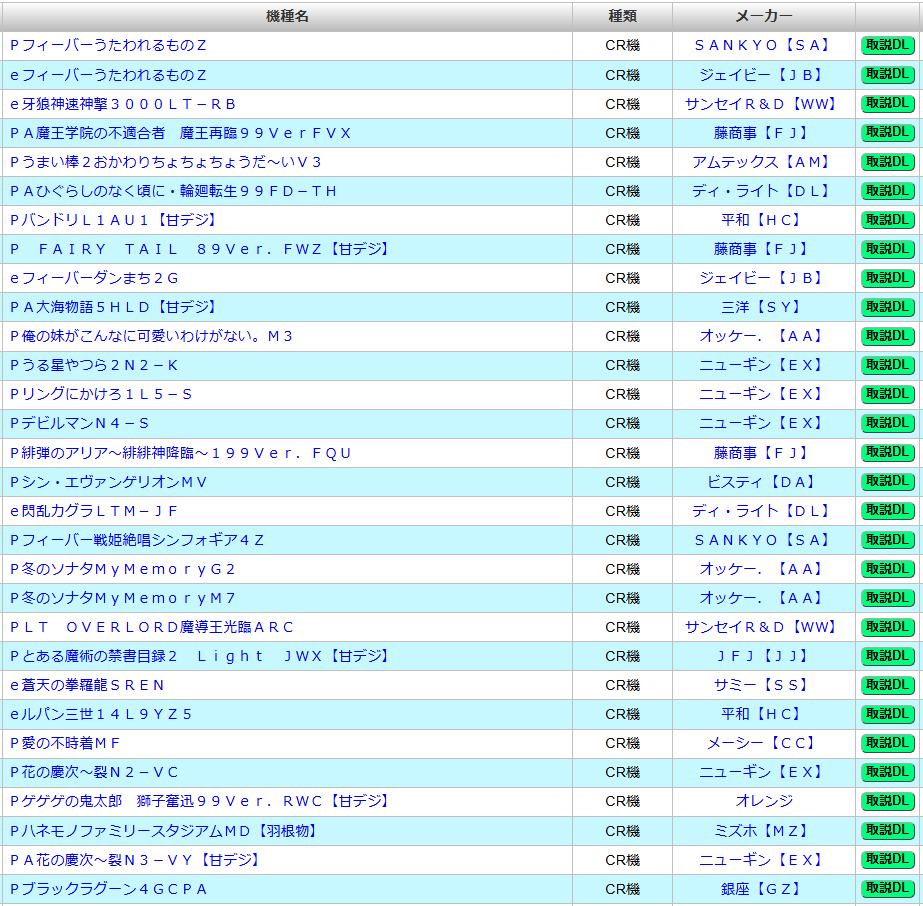Open maker オレンジ link
Viewport: 923px width, 906px height.
pyautogui.click(x=763, y=801)
